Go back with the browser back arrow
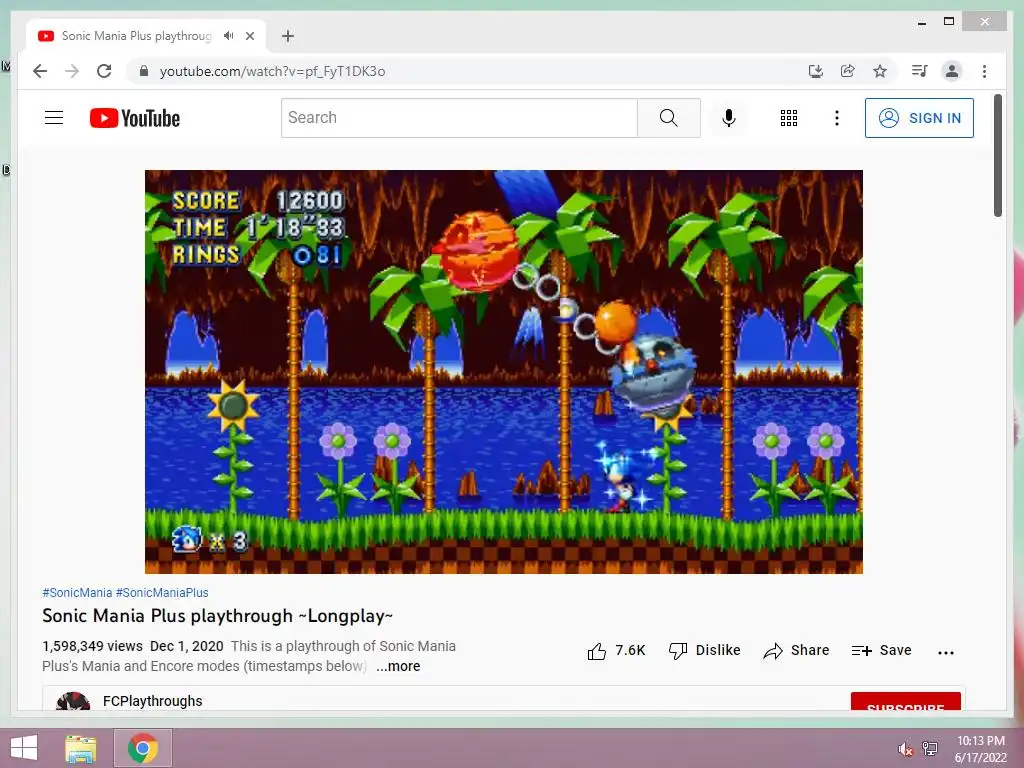Screen dimensions: 1024x768 coord(40,71)
